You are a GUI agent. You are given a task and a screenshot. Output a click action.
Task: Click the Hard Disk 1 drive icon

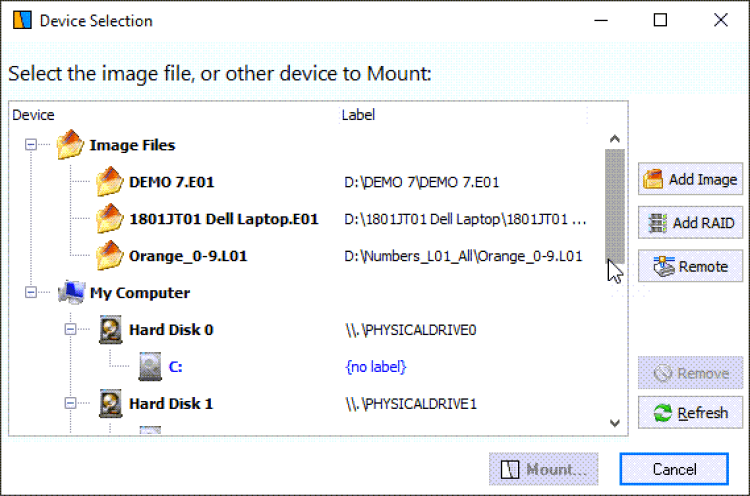click(x=110, y=403)
